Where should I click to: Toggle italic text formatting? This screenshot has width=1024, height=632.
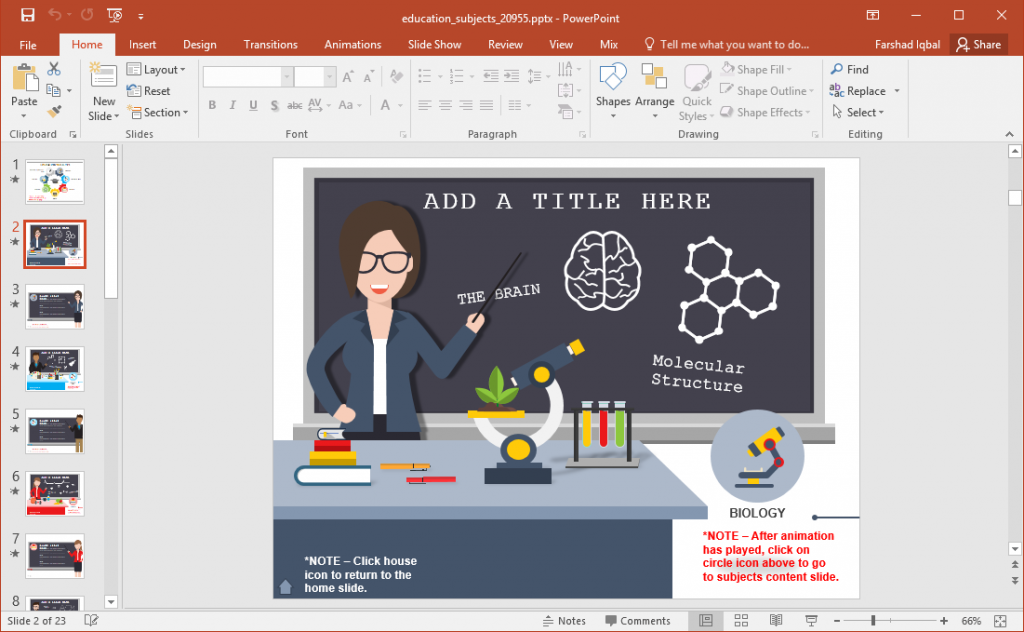(231, 105)
